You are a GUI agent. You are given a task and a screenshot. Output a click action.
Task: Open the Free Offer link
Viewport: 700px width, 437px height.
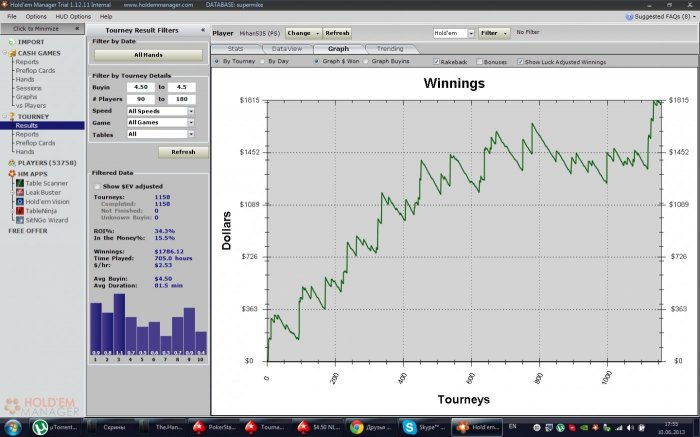click(28, 231)
